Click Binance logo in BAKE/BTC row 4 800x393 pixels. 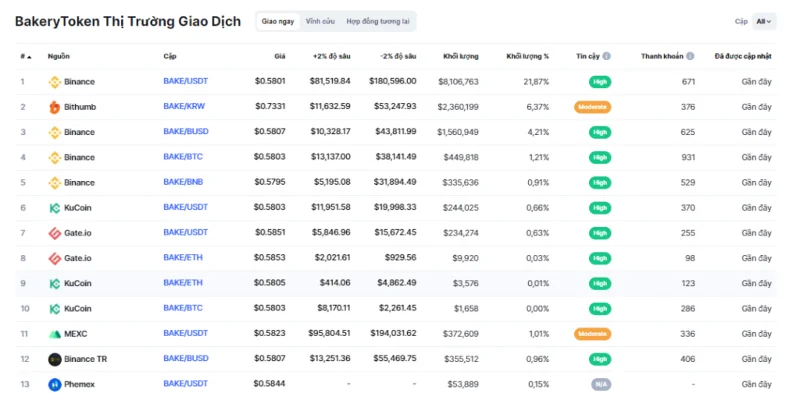(x=55, y=158)
